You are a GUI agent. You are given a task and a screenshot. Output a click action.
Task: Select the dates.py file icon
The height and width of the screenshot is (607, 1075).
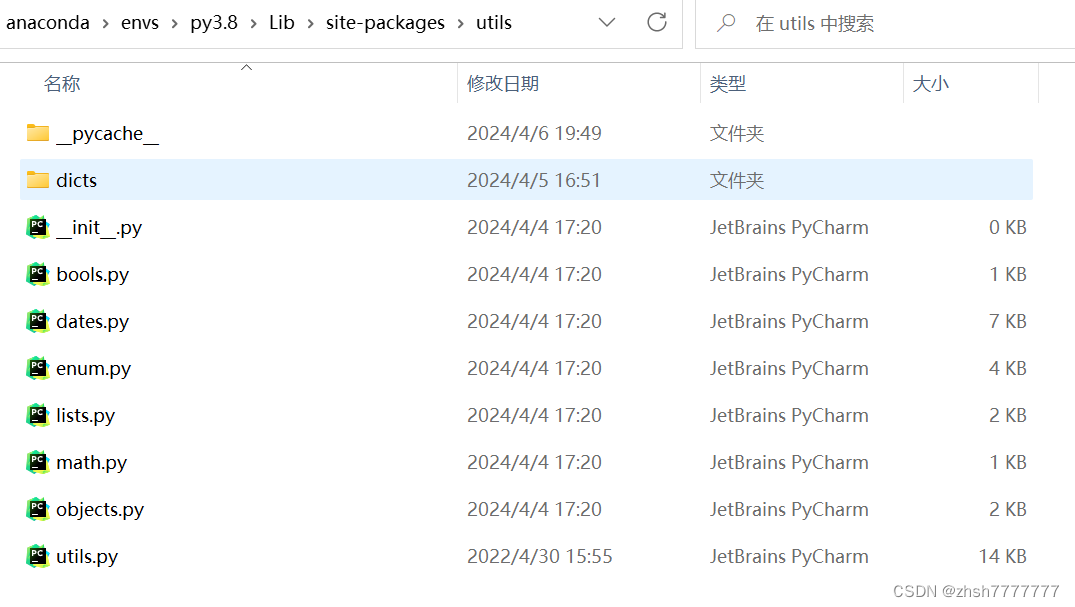click(x=37, y=321)
